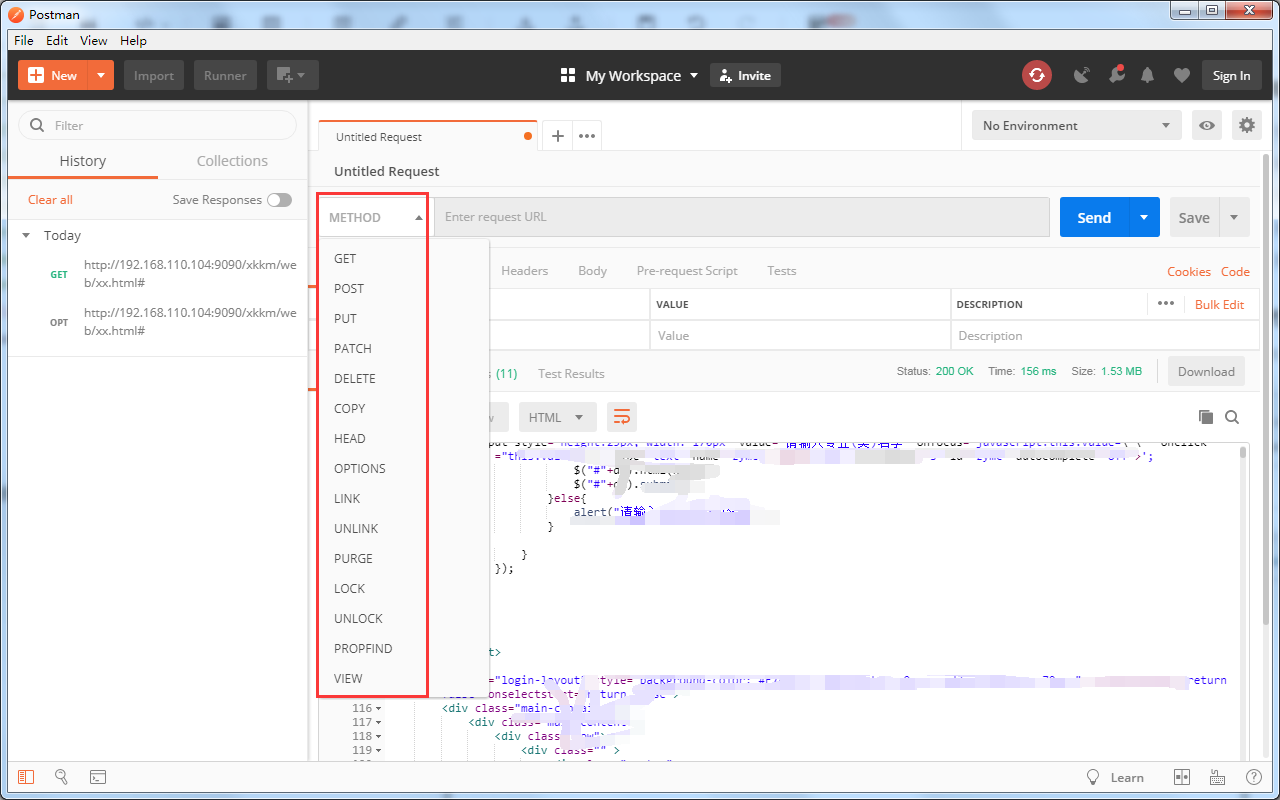Viewport: 1280px width, 800px height.
Task: Click the sync status icon
Action: [x=1037, y=75]
